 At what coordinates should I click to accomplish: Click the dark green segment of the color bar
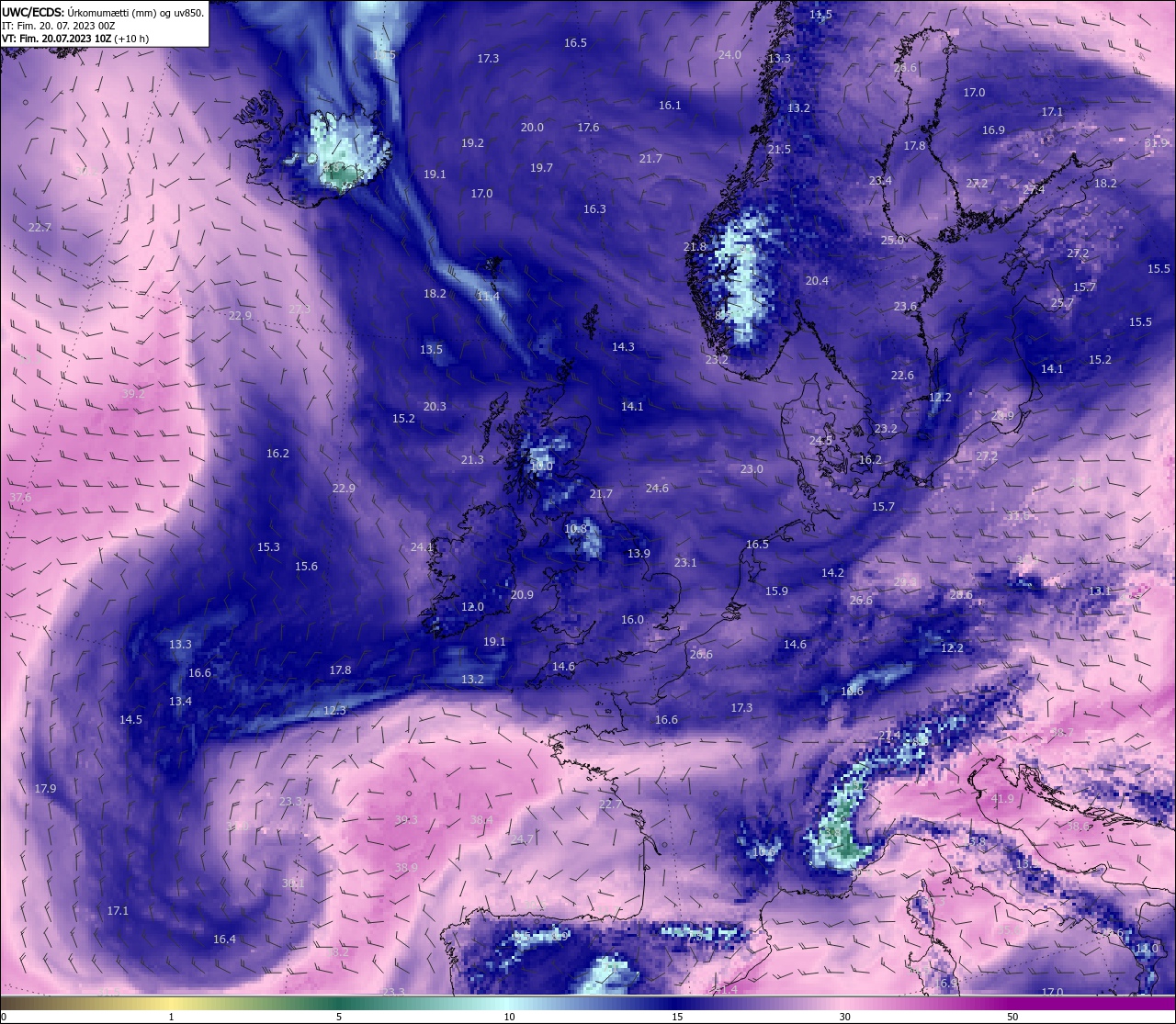[x=340, y=1002]
